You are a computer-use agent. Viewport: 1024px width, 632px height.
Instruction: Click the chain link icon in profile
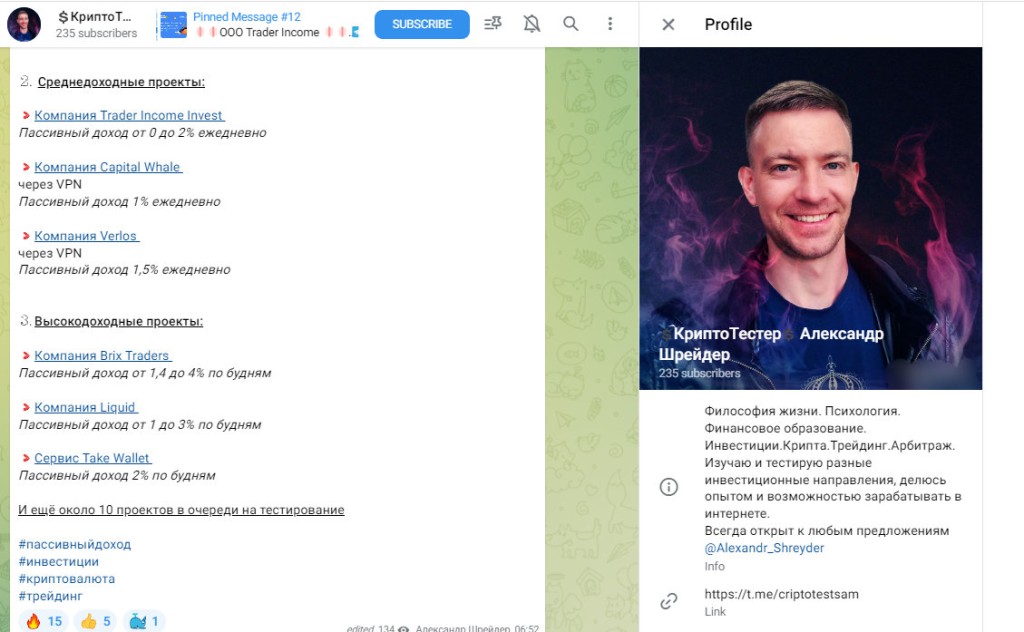coord(669,601)
